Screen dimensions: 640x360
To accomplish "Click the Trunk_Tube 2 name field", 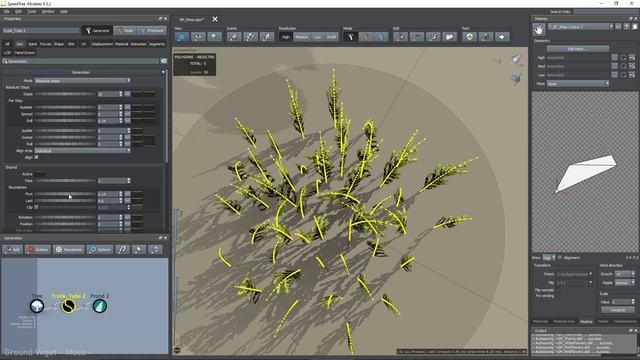I will tap(41, 31).
